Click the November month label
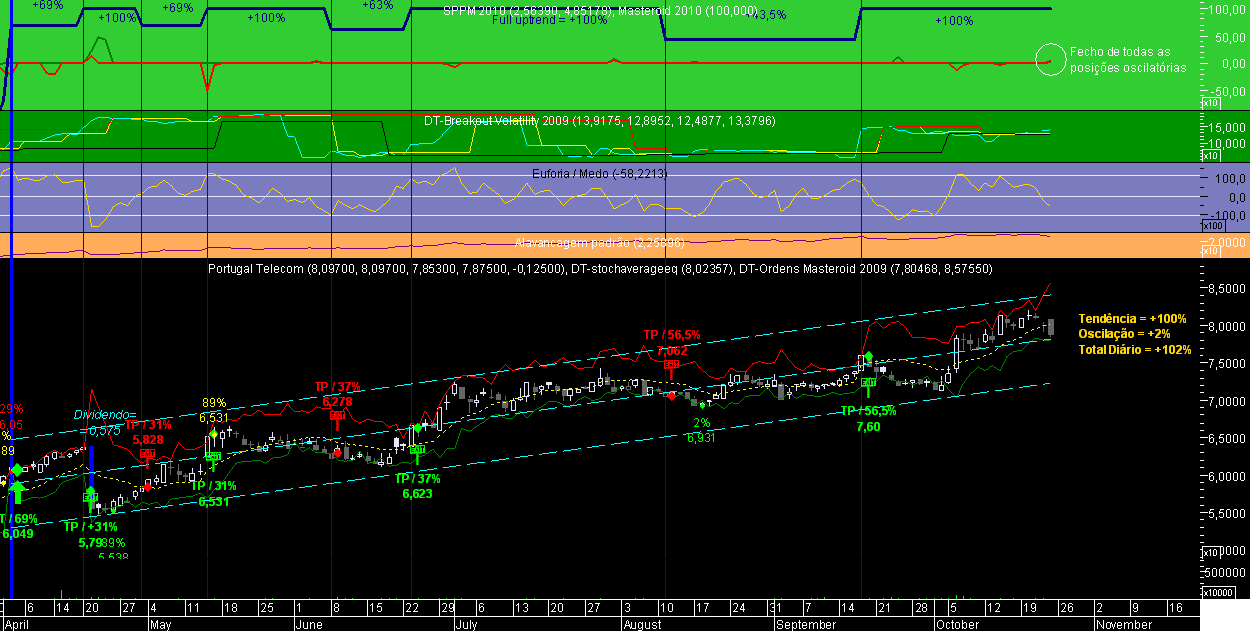 coord(1124,624)
